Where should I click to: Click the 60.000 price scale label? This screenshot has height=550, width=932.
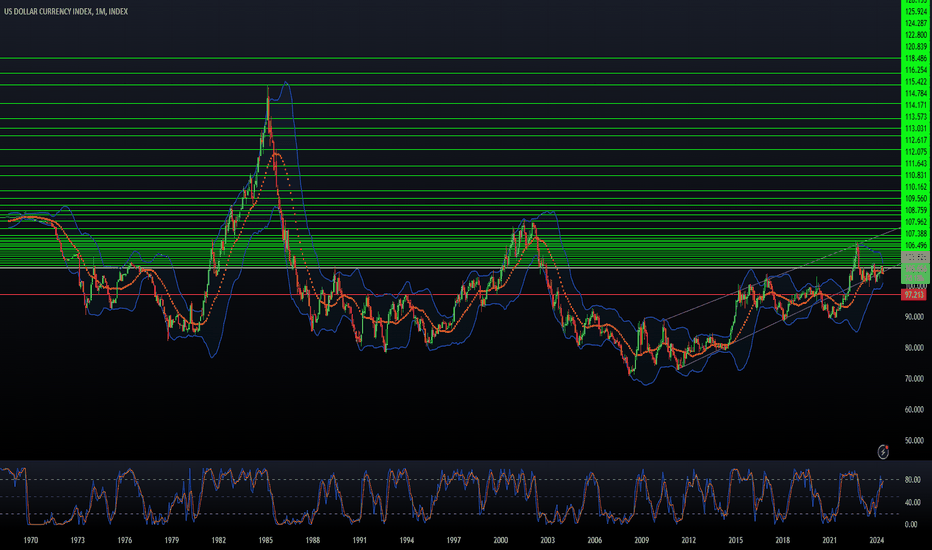point(914,410)
